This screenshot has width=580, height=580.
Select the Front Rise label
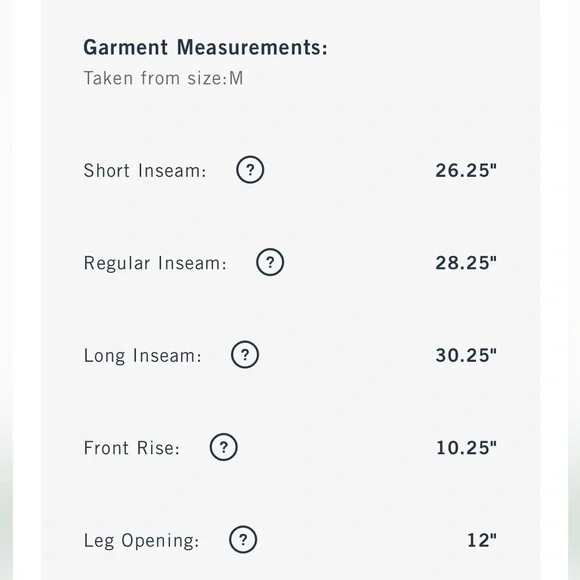pyautogui.click(x=131, y=448)
